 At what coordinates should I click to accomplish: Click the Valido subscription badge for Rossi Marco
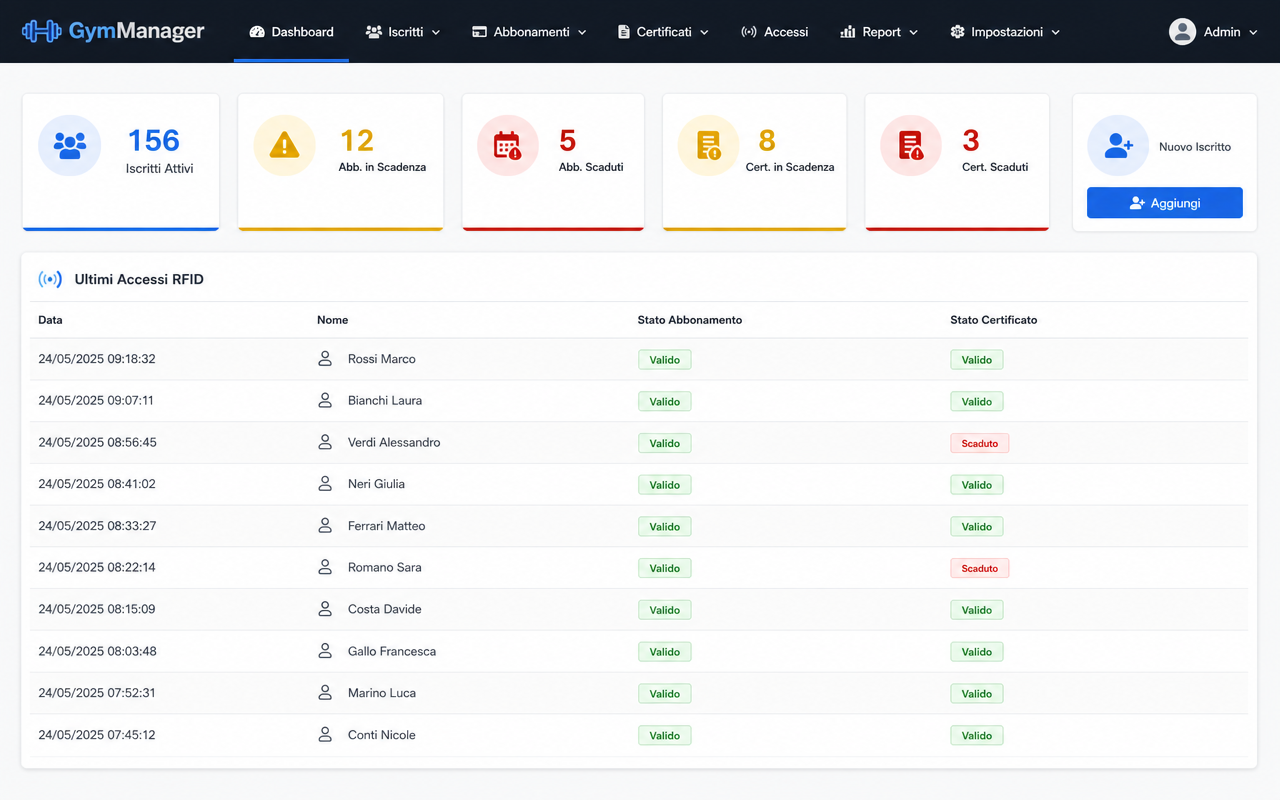[x=664, y=360]
